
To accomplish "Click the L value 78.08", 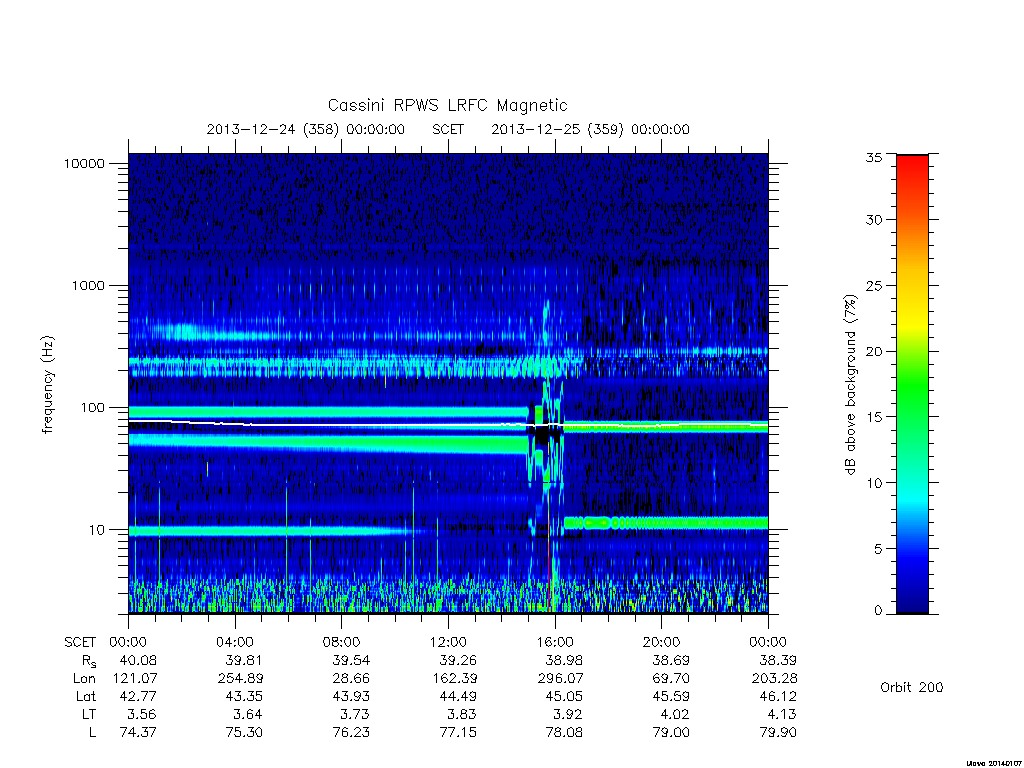I will pyautogui.click(x=564, y=733).
